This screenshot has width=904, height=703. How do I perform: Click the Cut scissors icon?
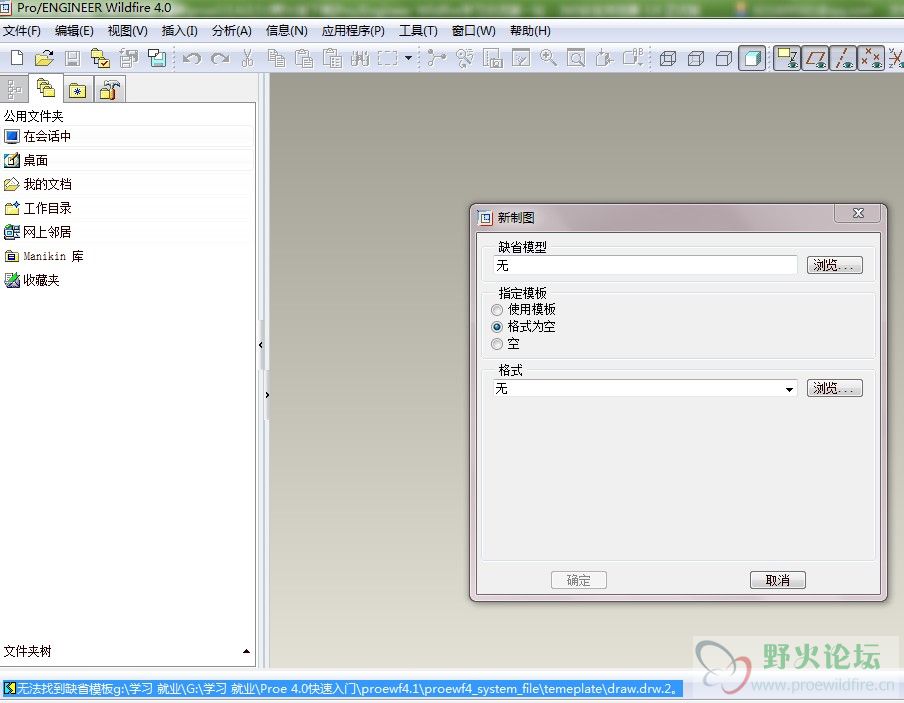(x=247, y=58)
